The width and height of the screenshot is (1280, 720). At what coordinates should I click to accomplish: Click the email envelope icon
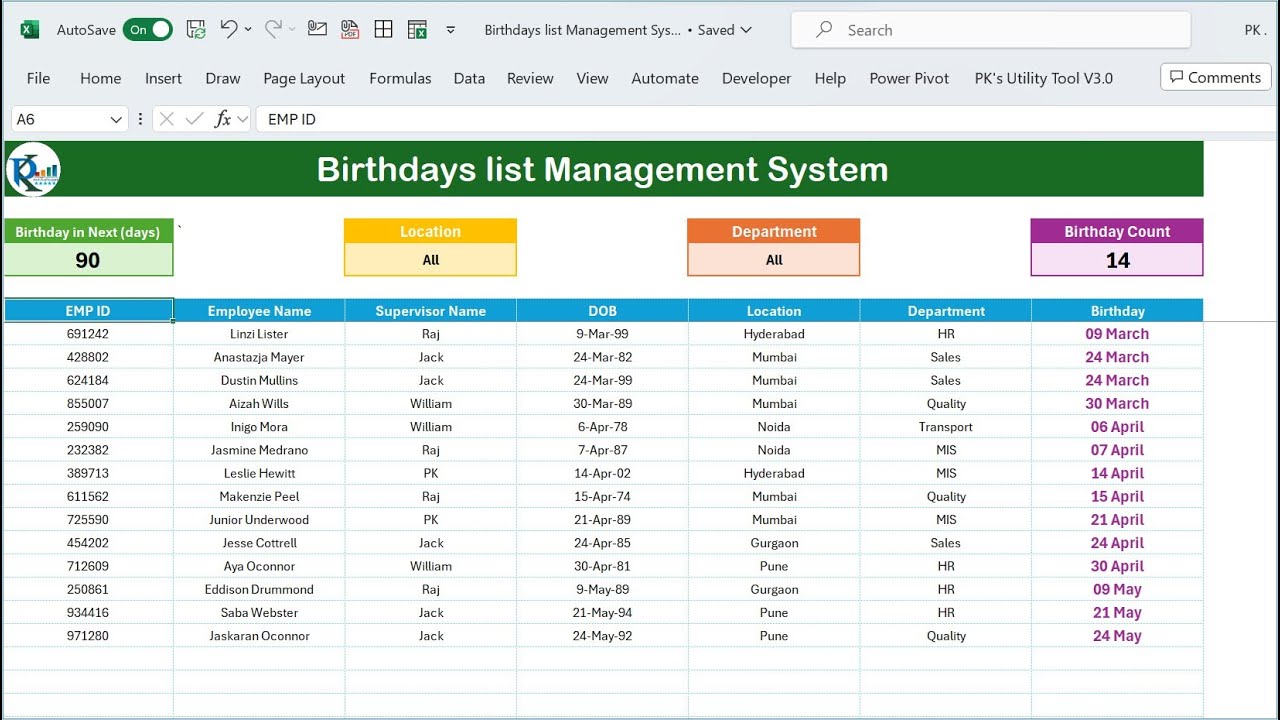tap(317, 29)
